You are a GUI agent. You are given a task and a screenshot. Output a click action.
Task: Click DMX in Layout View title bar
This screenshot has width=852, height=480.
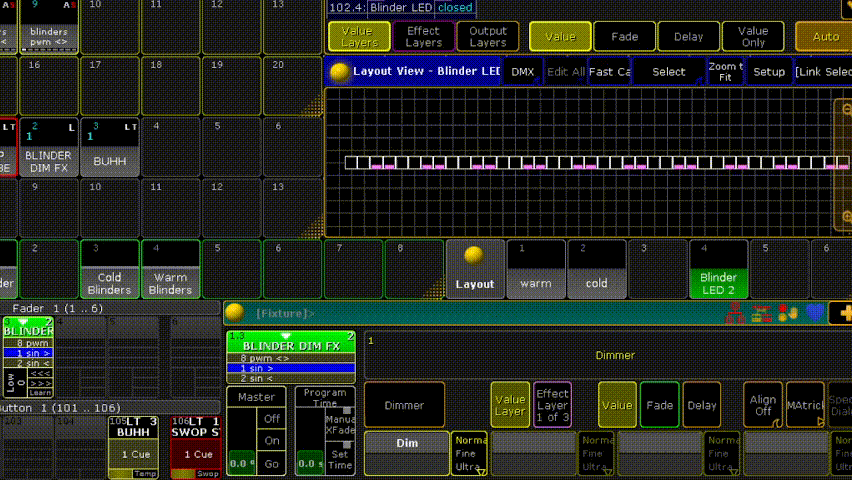pos(523,72)
